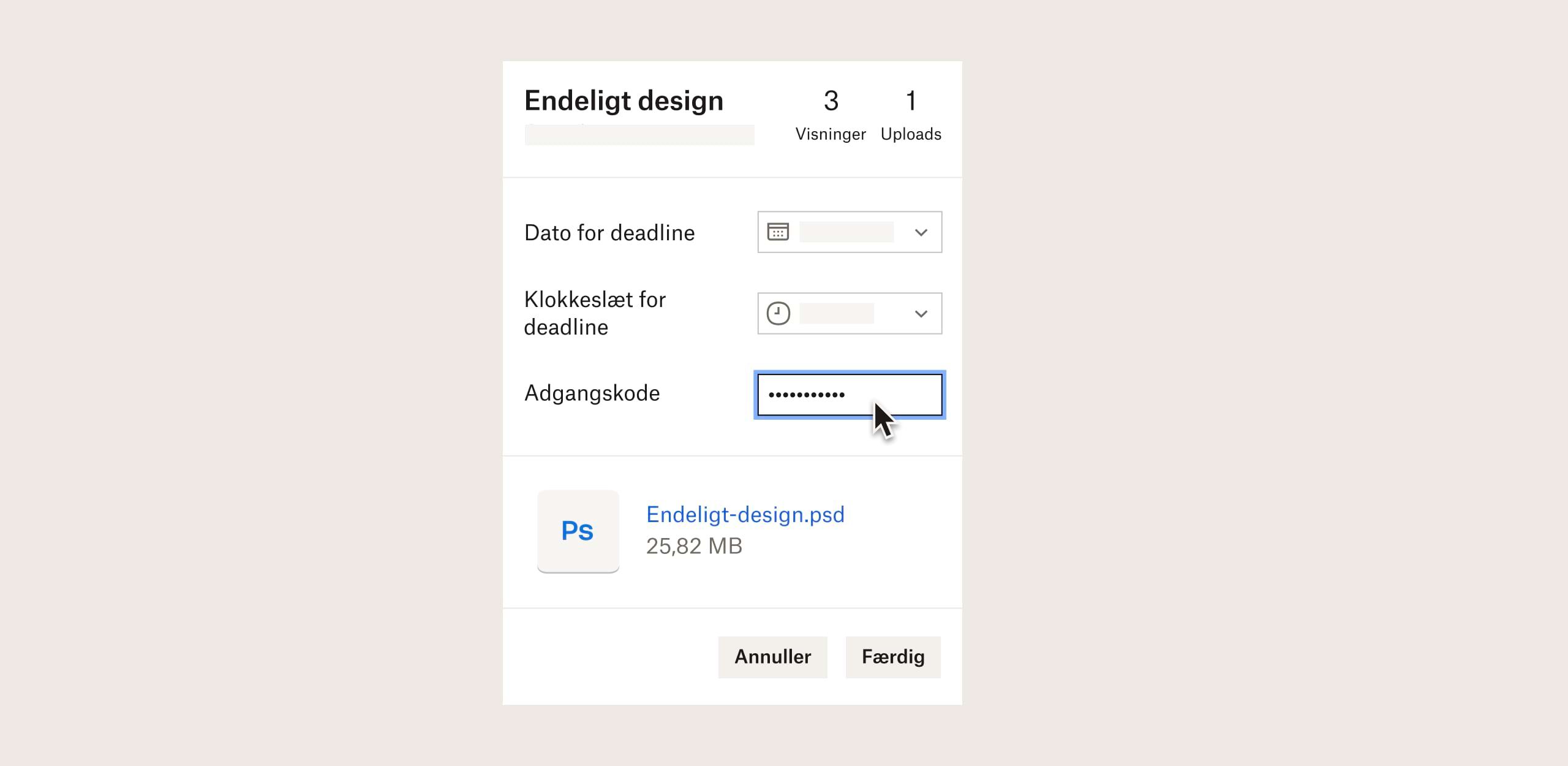This screenshot has width=1568, height=766.
Task: Click the chevron arrow on deadline date
Action: click(920, 232)
